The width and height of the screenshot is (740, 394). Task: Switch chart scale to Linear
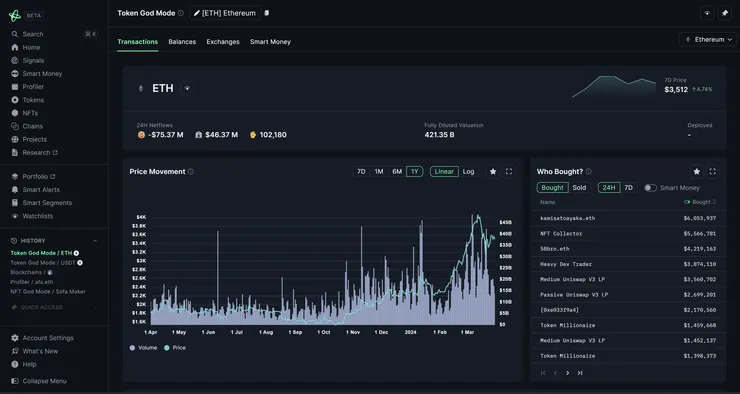click(444, 172)
